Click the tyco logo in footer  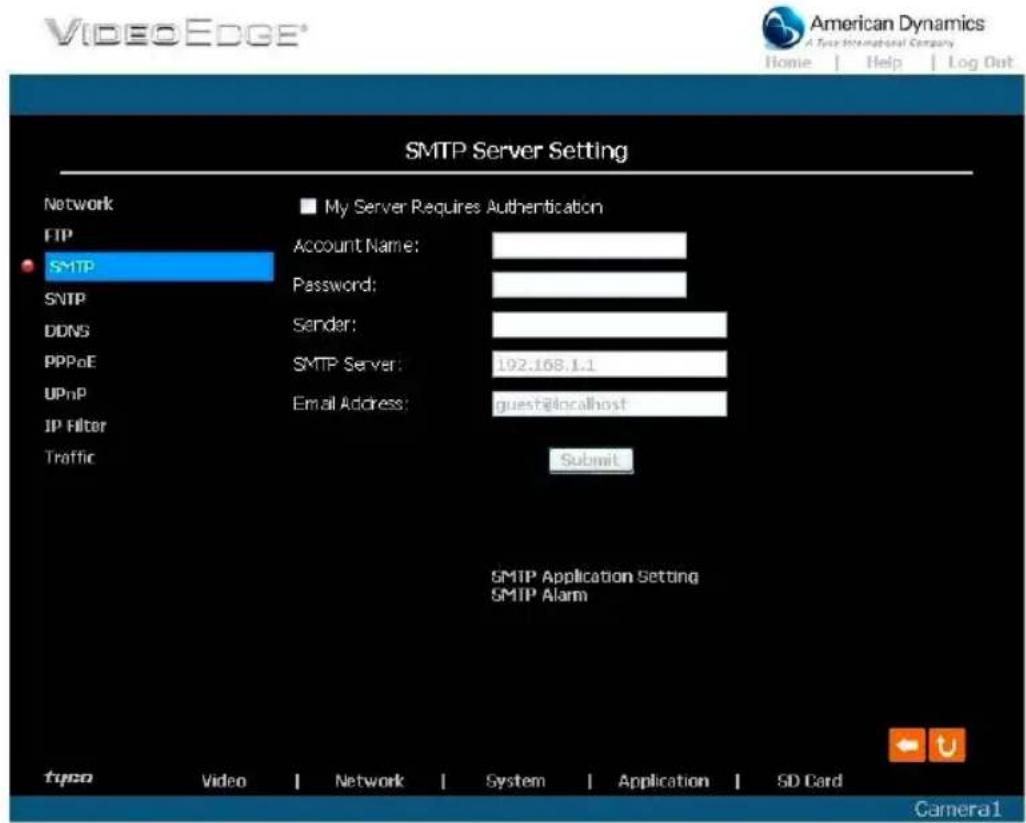(x=69, y=777)
